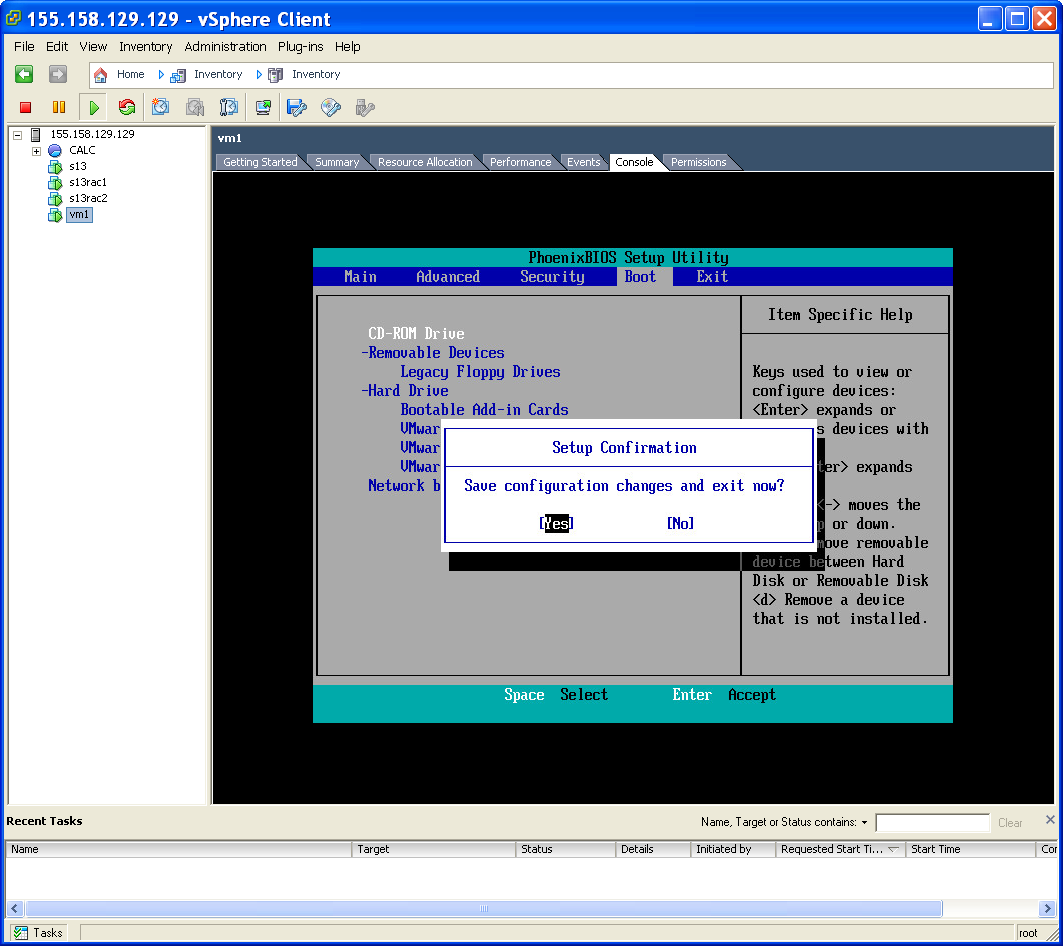Click the Clear filter button
1063x946 pixels.
coord(1009,823)
